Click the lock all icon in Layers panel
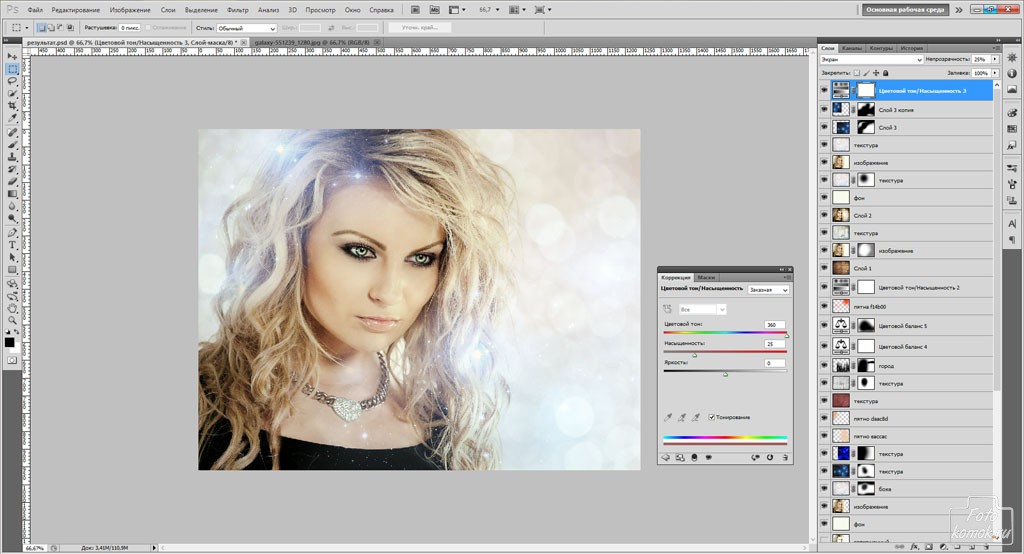The width and height of the screenshot is (1024, 554). (883, 73)
